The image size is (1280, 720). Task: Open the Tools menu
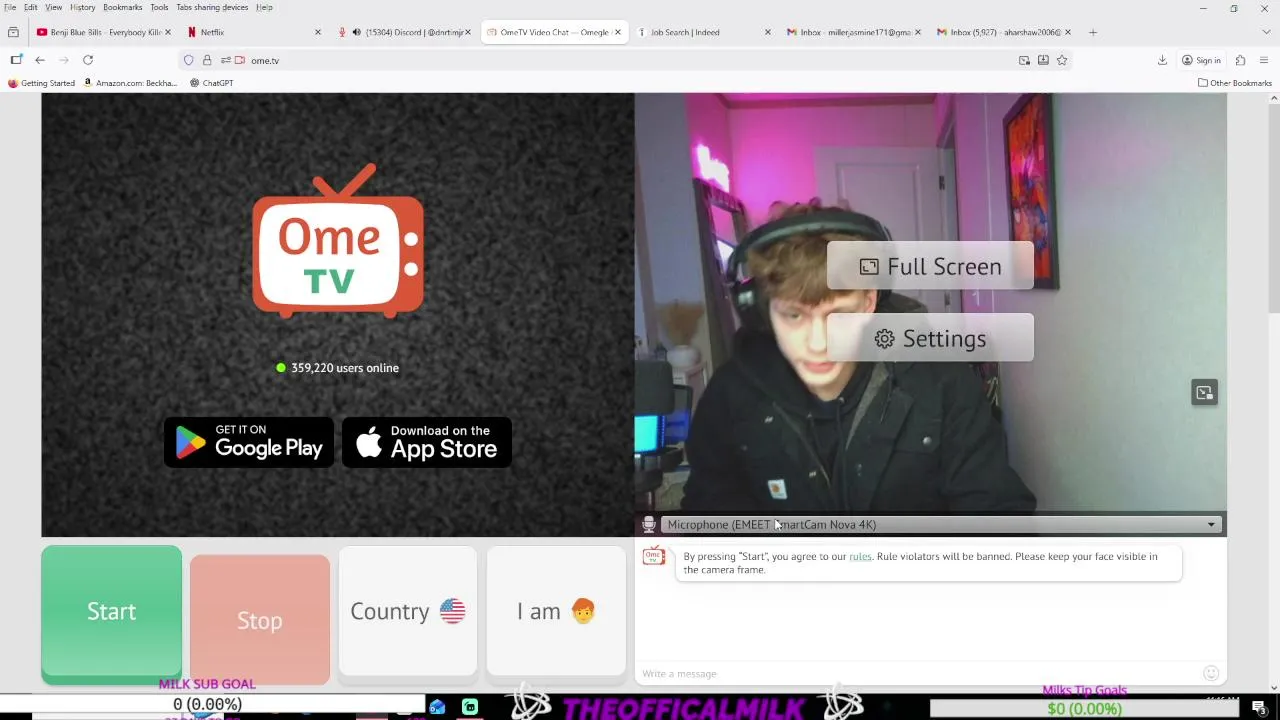(x=159, y=7)
